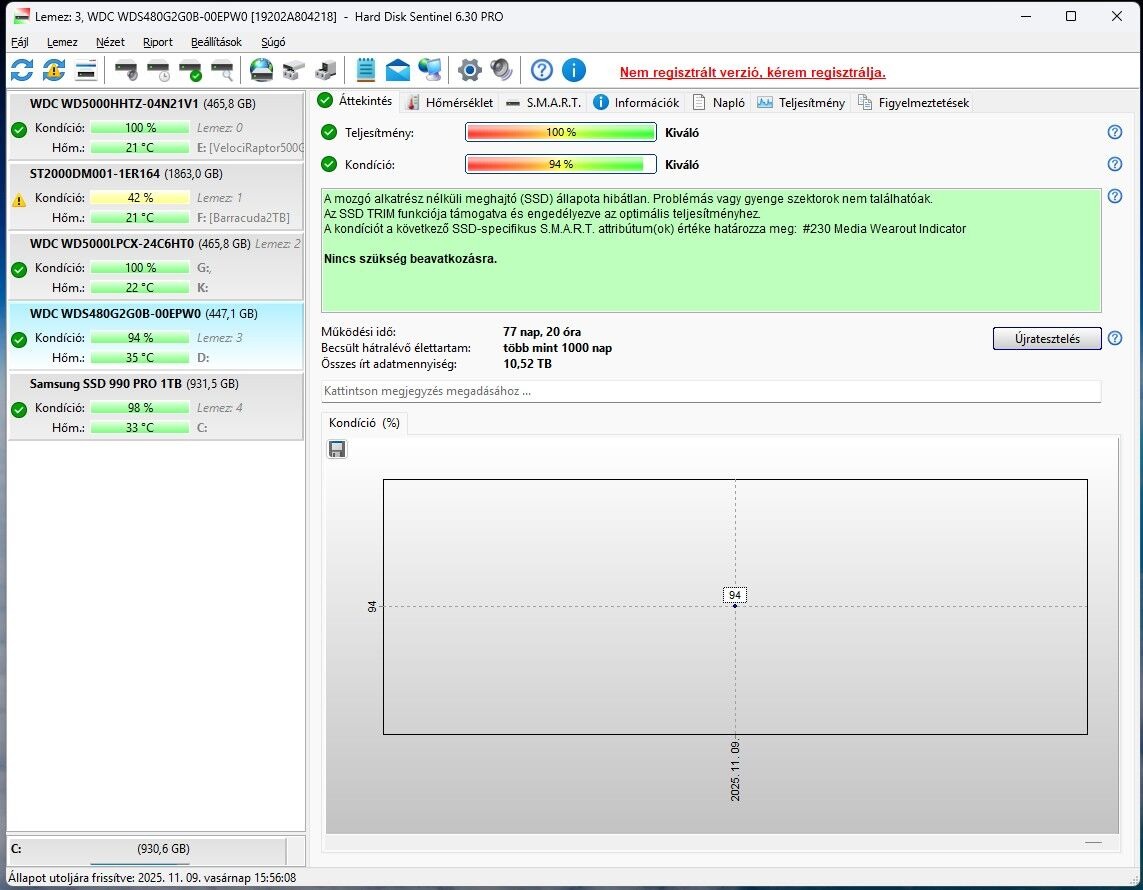Click 'Nincs szükség beavatkozásra.' text
This screenshot has width=1143, height=890.
point(410,259)
